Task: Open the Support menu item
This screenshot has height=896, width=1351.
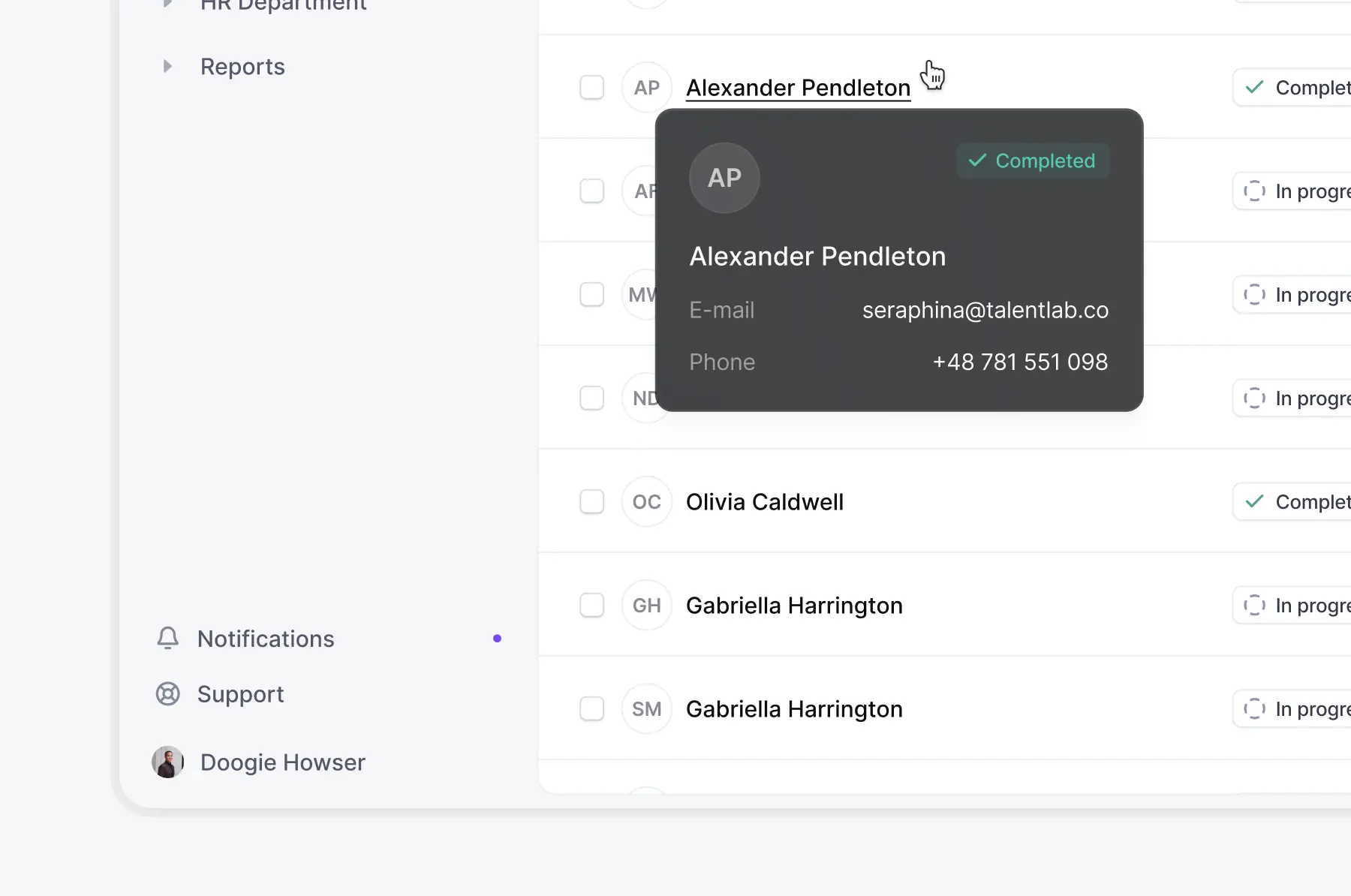Action: click(240, 694)
